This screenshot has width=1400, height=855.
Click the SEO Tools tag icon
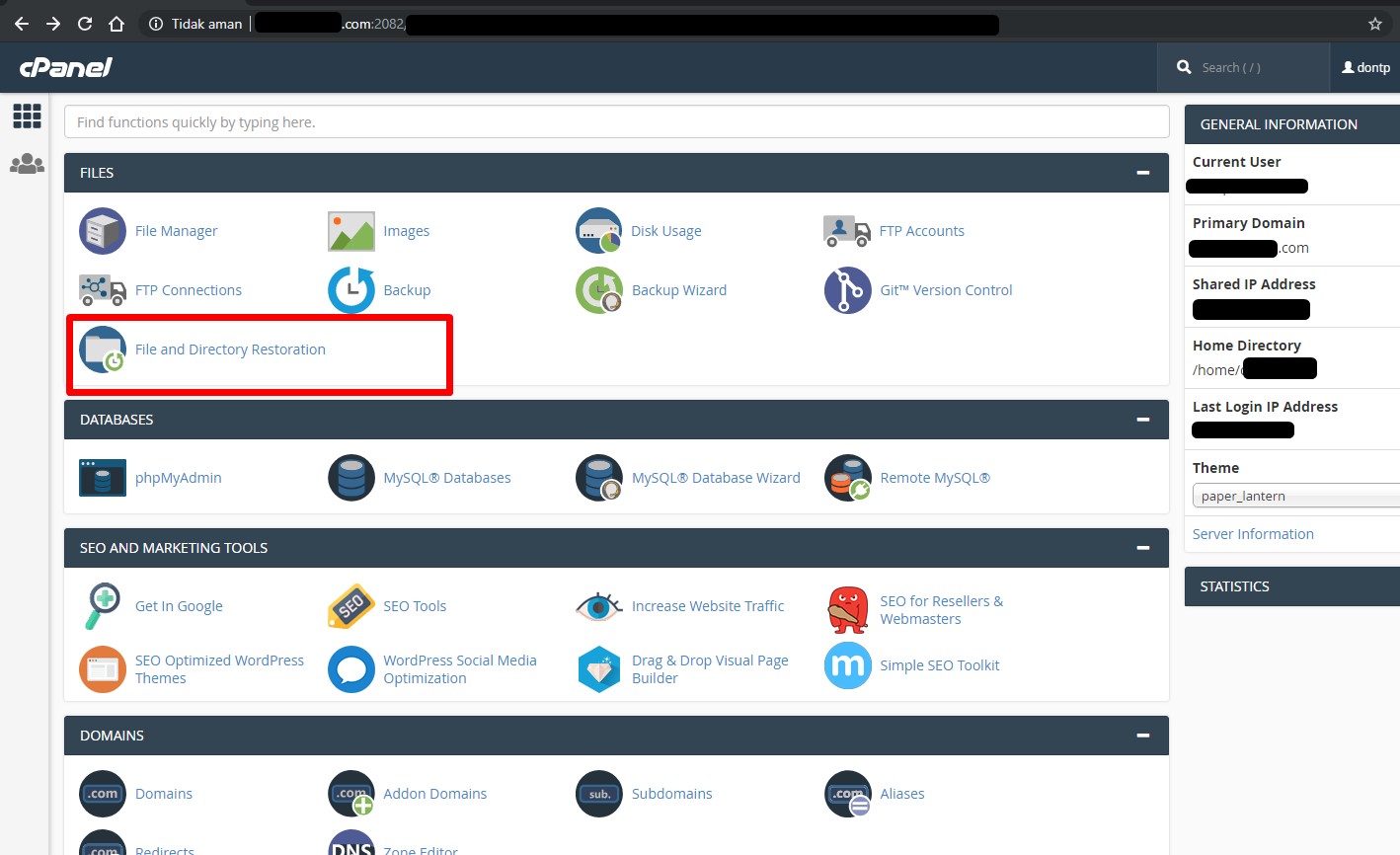[350, 606]
